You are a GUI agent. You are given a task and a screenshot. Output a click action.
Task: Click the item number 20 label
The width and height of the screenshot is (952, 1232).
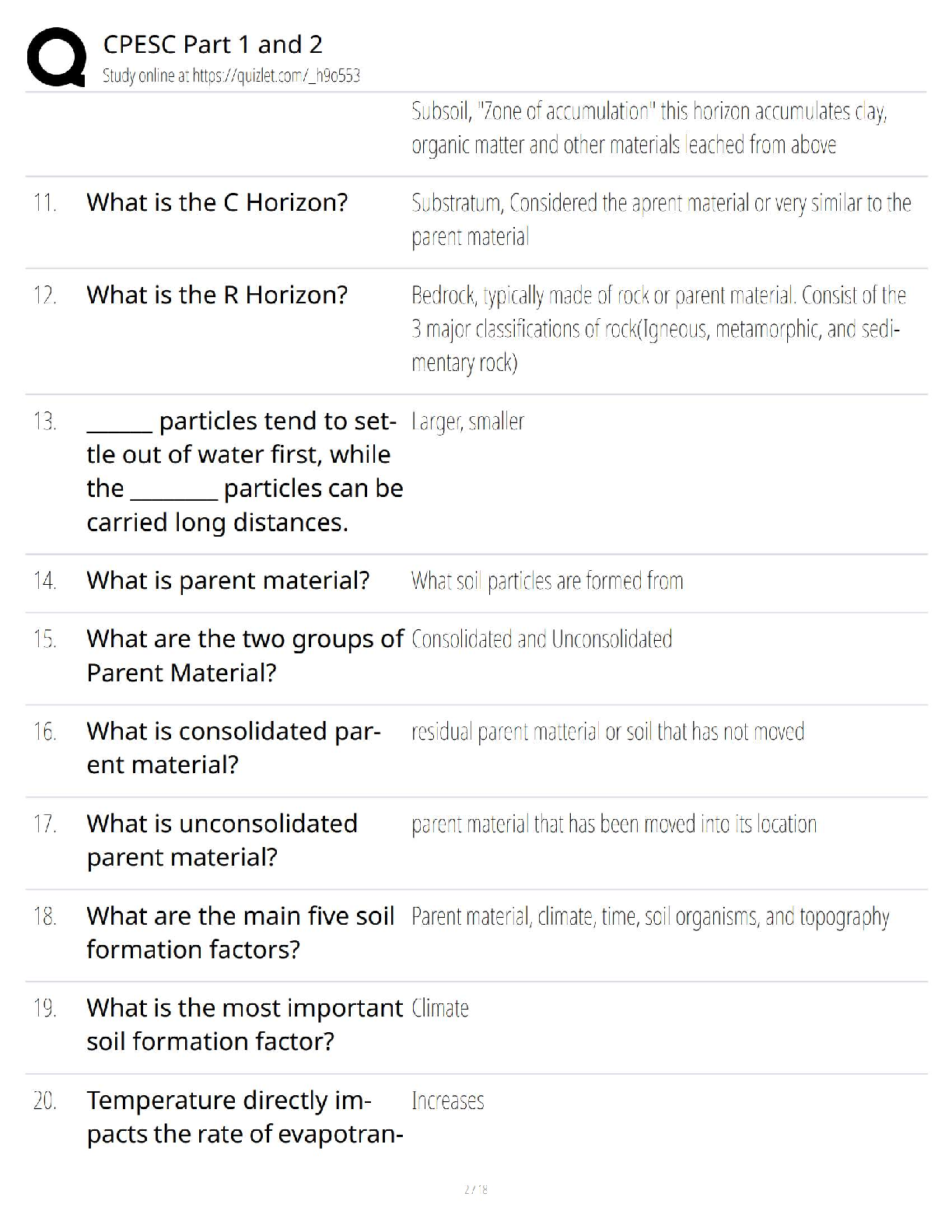click(44, 1101)
